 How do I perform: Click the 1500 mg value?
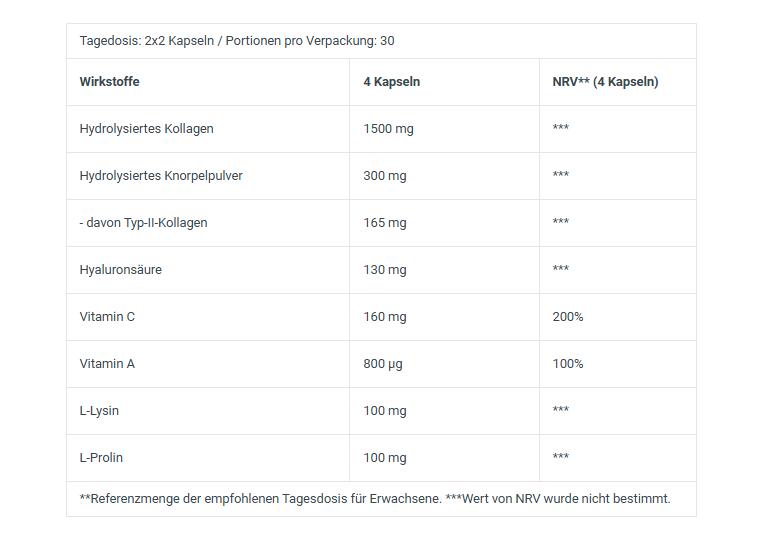pyautogui.click(x=388, y=129)
